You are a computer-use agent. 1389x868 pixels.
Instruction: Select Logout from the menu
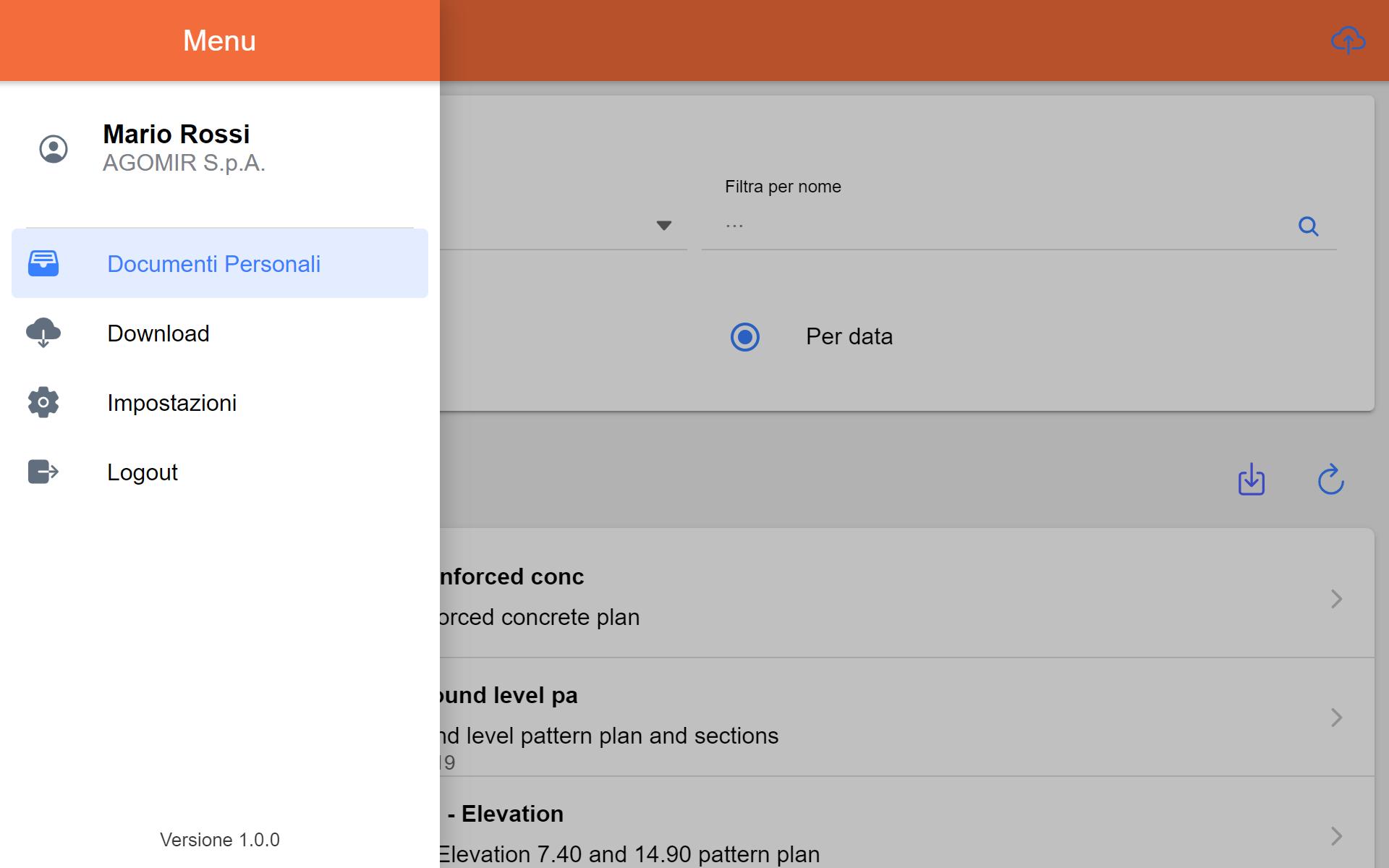220,472
